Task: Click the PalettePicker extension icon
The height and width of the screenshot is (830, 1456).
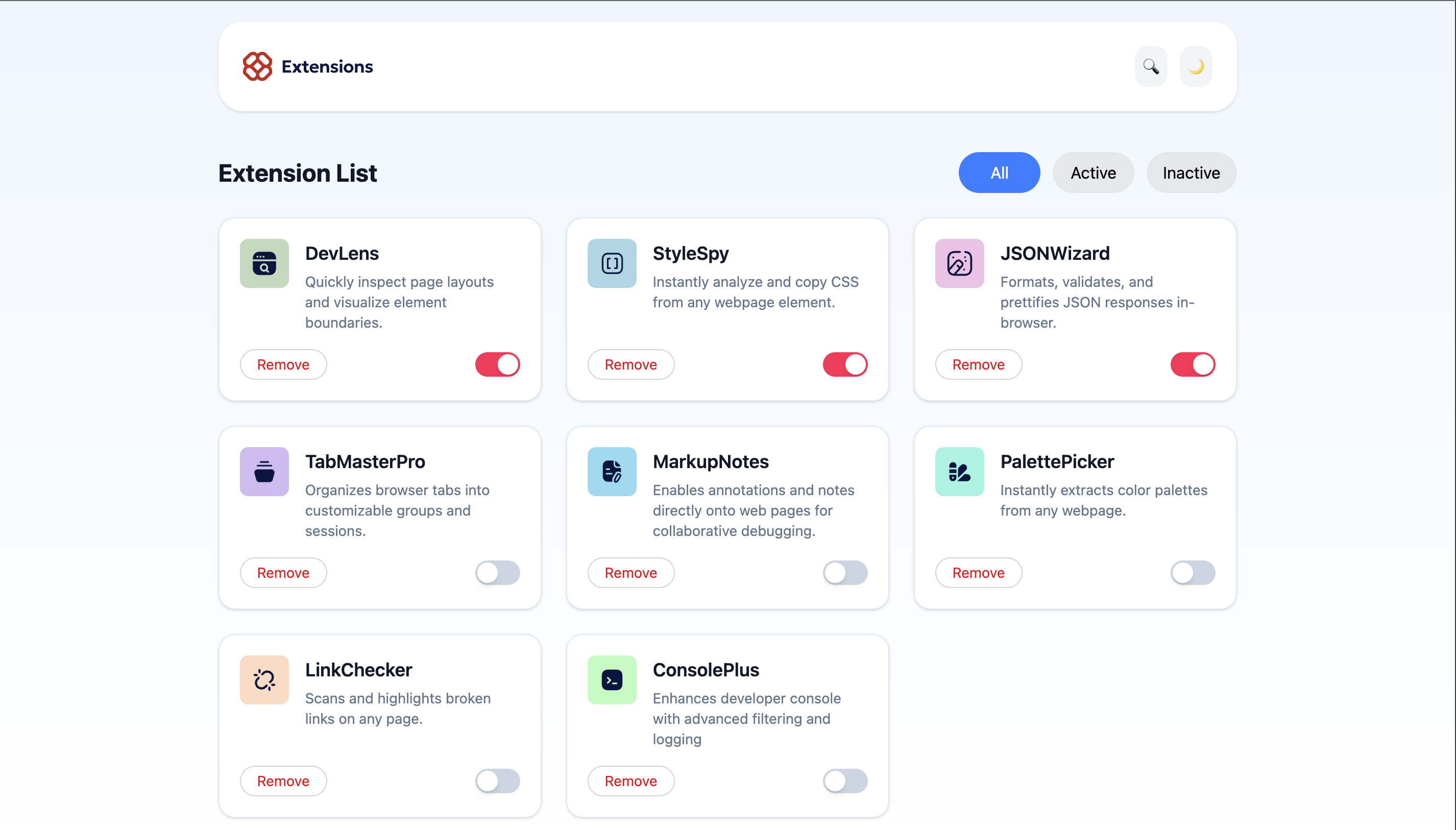Action: pyautogui.click(x=958, y=472)
